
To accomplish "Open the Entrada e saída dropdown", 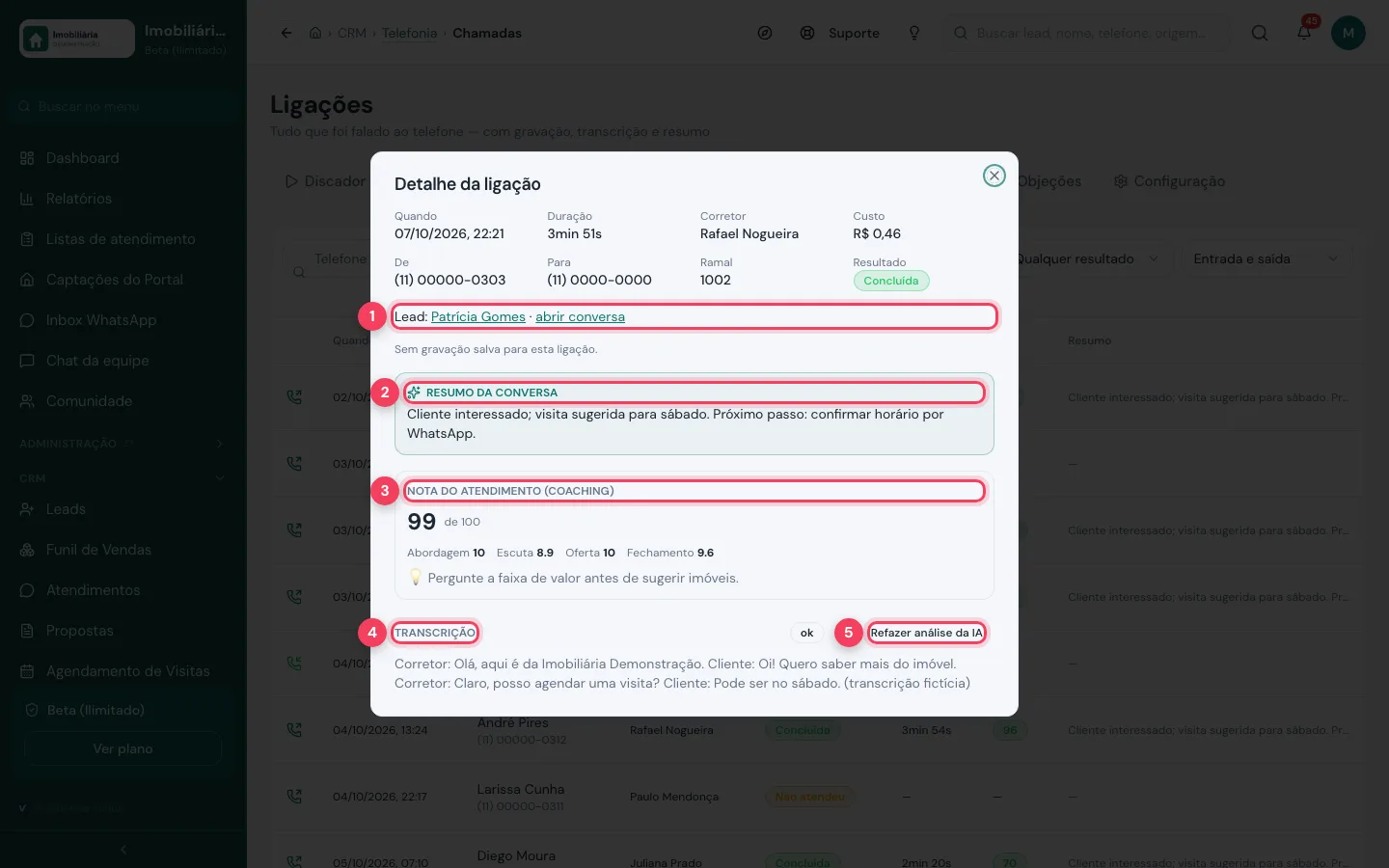I will click(1266, 258).
